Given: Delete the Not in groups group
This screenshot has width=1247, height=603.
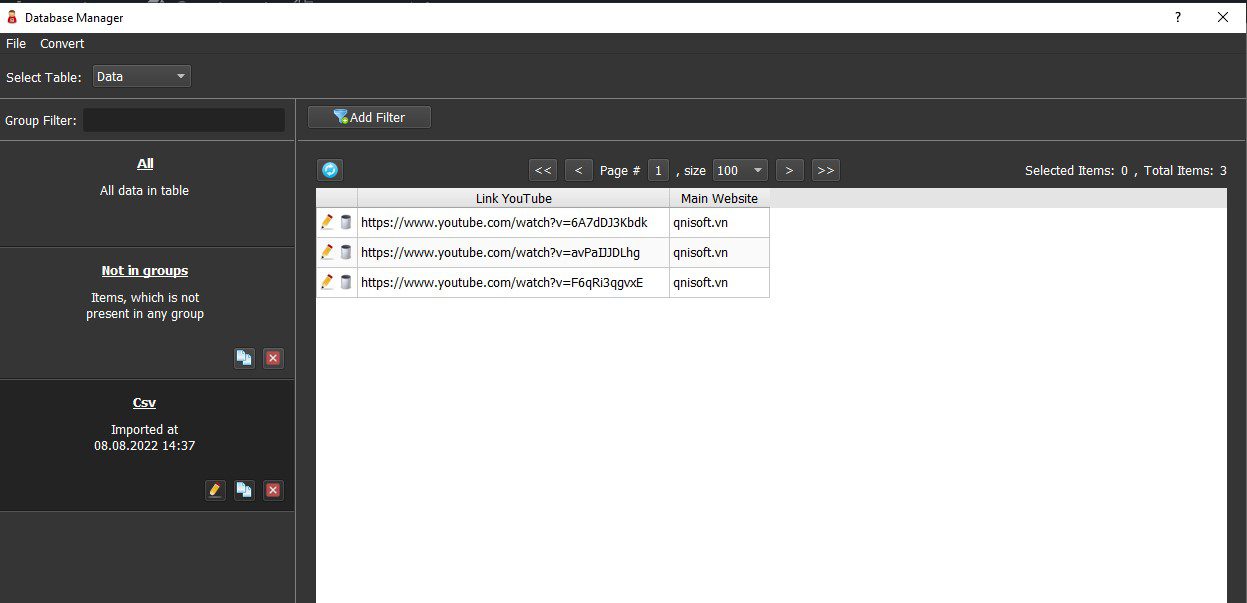Looking at the screenshot, I should 273,358.
